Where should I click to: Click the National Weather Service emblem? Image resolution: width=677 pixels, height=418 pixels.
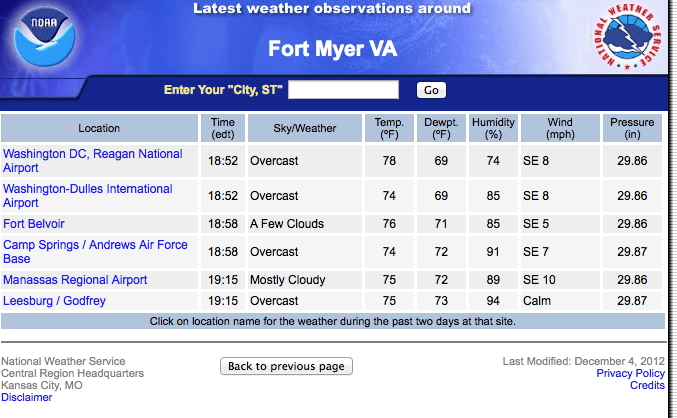[628, 37]
